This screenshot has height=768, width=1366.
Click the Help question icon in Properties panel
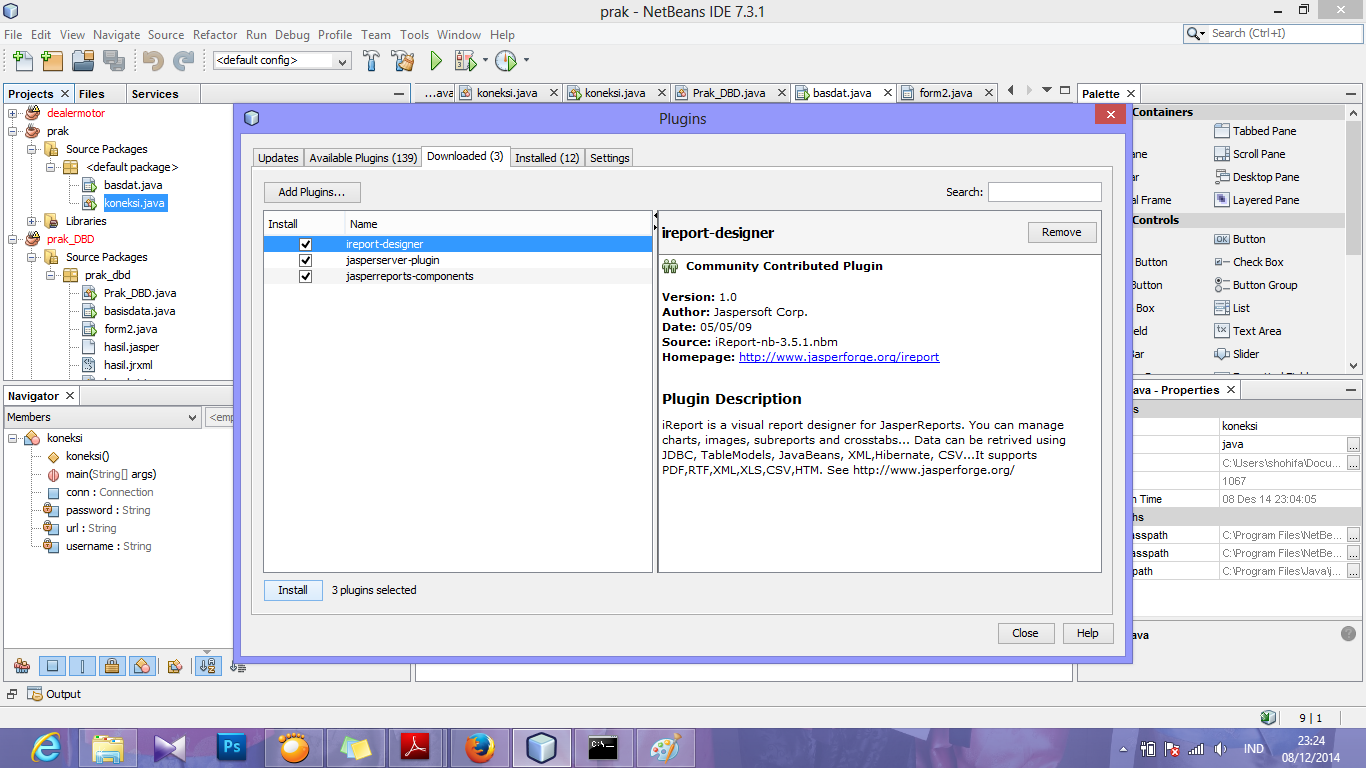pos(1348,633)
